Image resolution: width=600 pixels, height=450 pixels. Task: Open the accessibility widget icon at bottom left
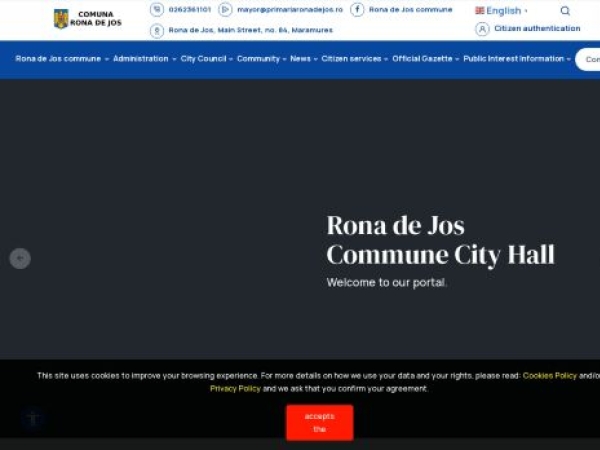point(33,418)
